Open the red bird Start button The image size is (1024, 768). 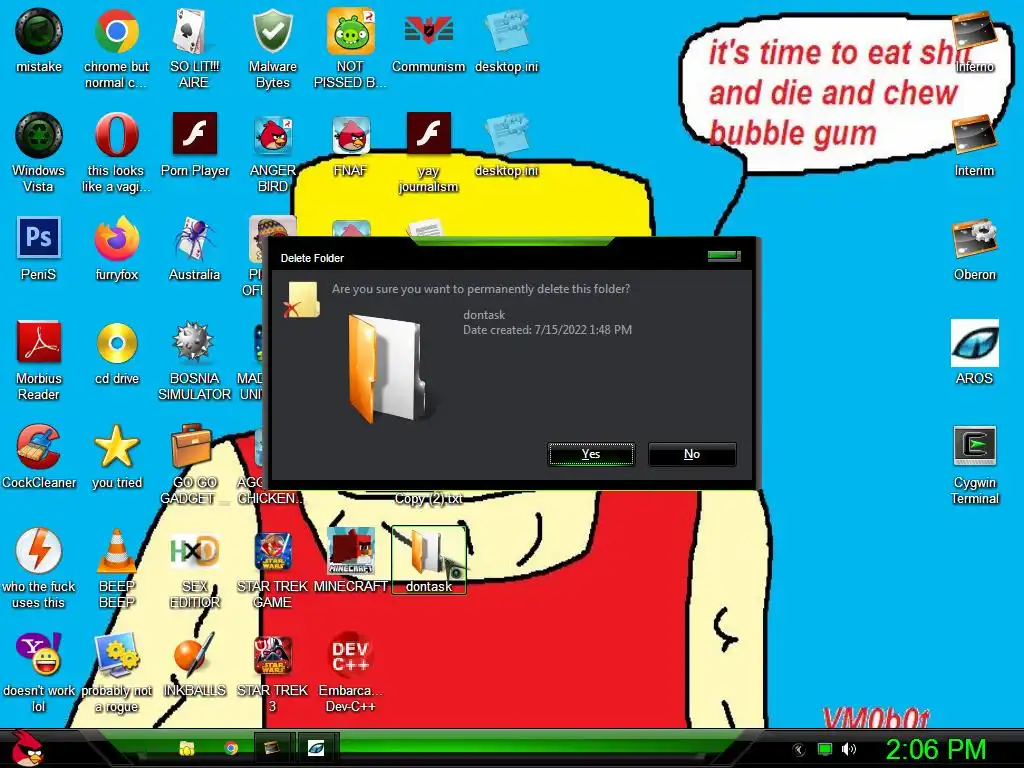click(27, 748)
